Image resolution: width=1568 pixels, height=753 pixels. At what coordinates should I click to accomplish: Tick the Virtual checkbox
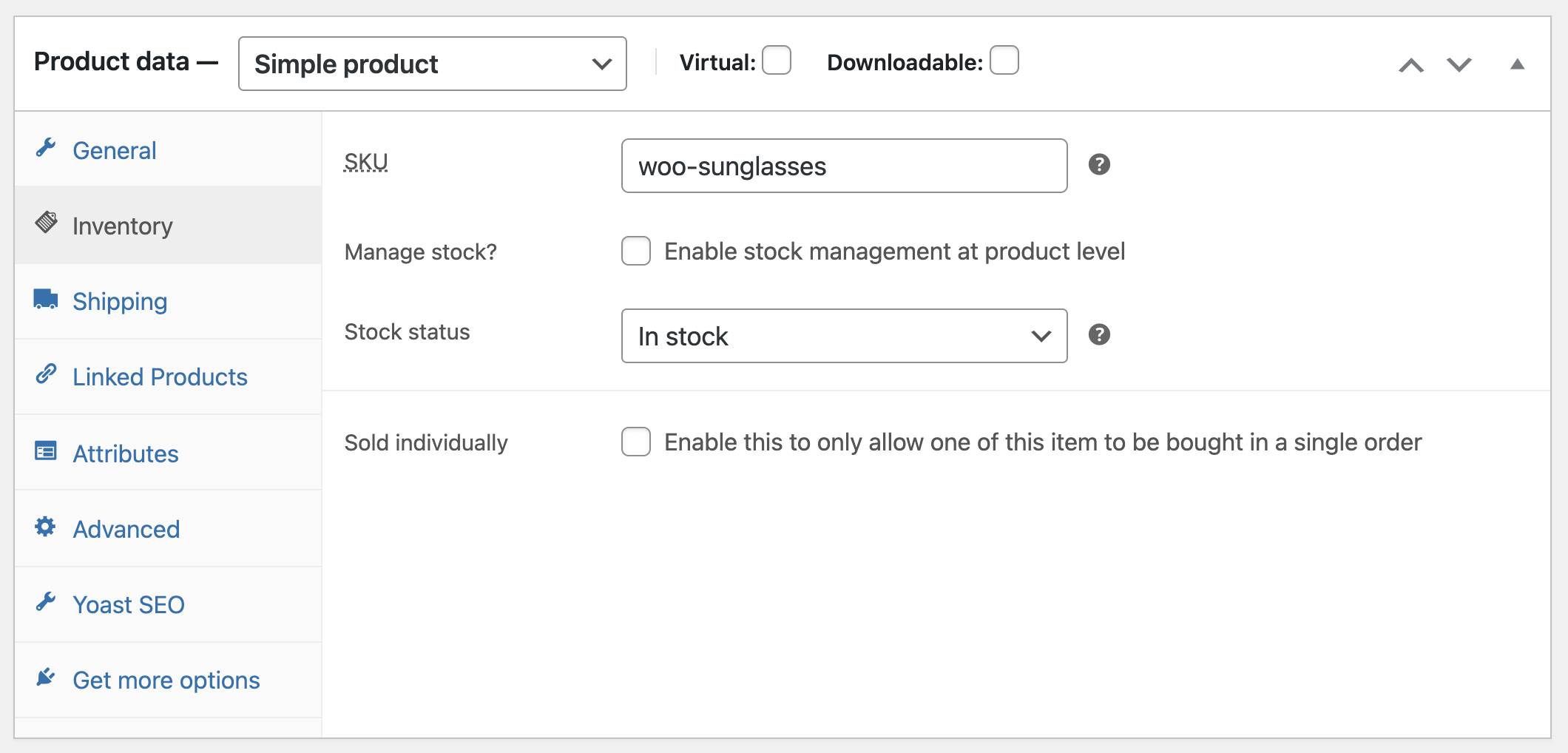(777, 61)
